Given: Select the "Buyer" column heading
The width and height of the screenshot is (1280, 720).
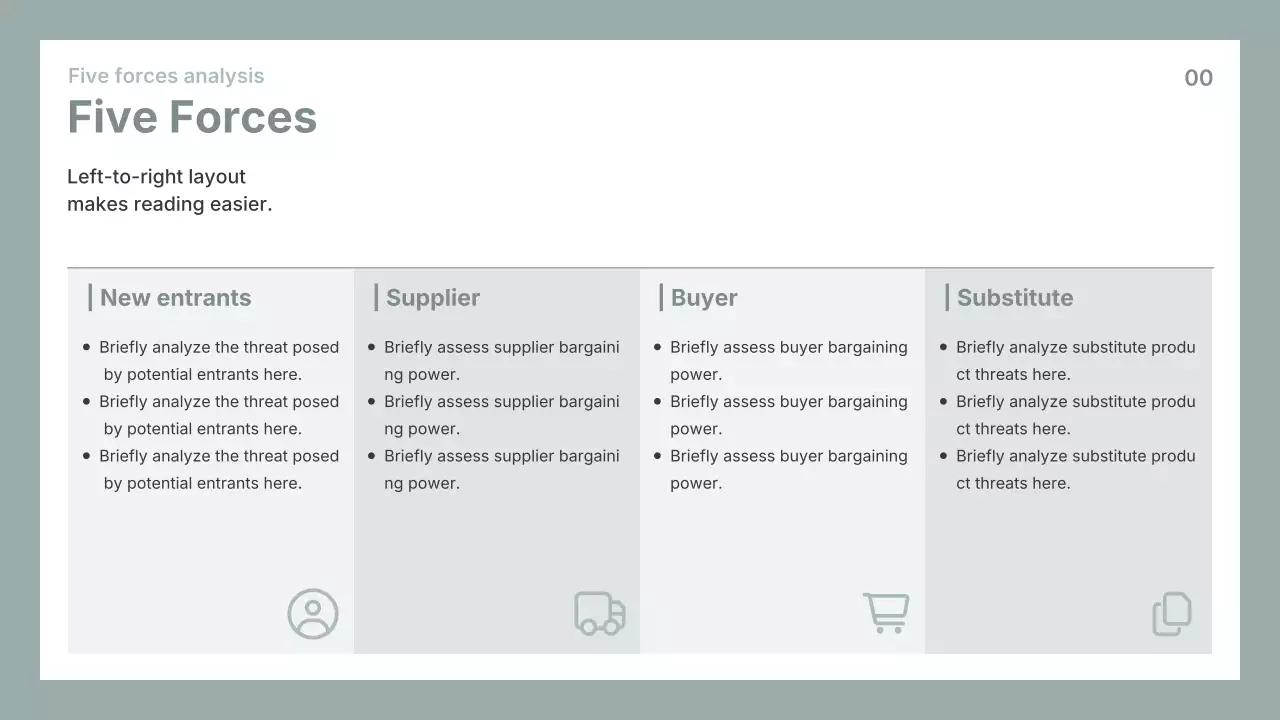Looking at the screenshot, I should (704, 298).
